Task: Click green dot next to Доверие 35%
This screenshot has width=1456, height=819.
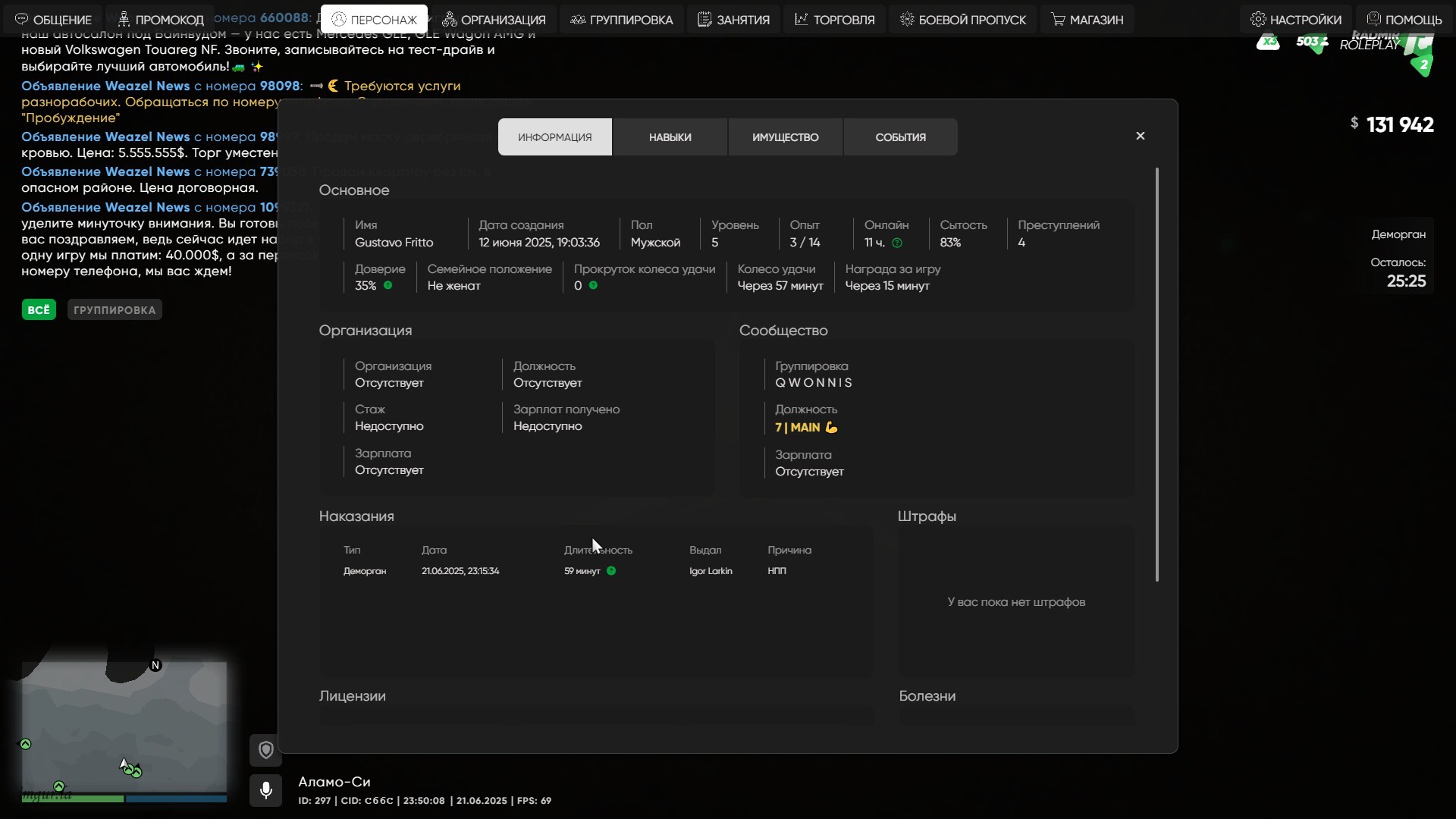Action: click(x=388, y=285)
